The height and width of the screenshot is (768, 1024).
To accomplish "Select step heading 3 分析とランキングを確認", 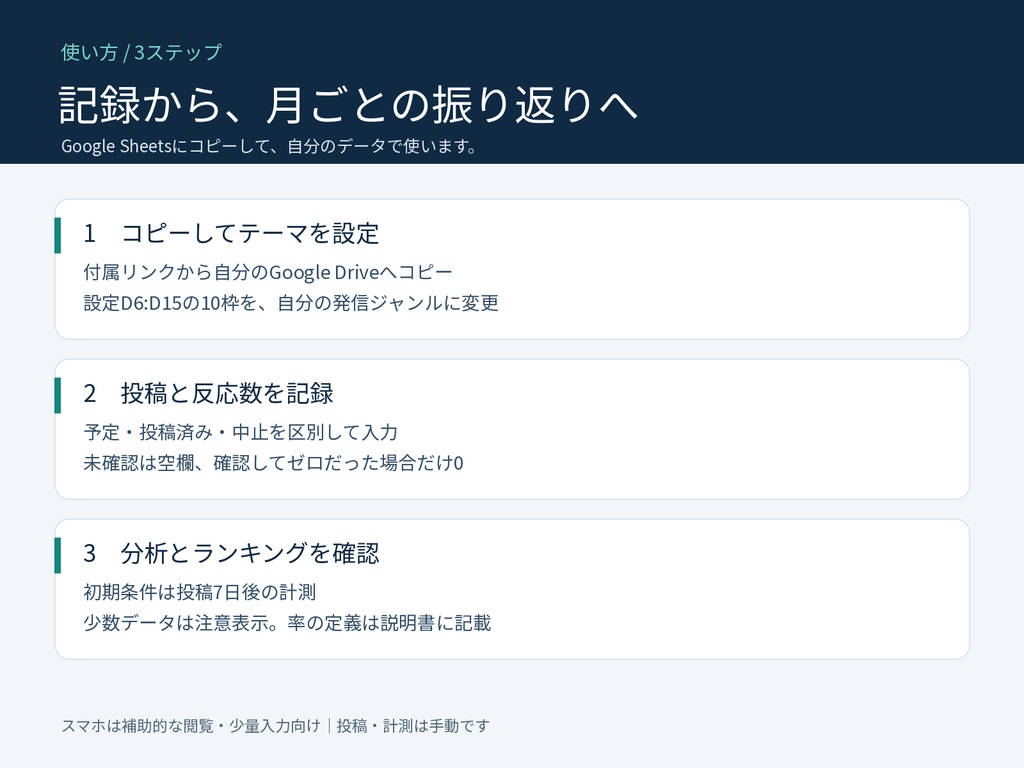I will pyautogui.click(x=231, y=553).
